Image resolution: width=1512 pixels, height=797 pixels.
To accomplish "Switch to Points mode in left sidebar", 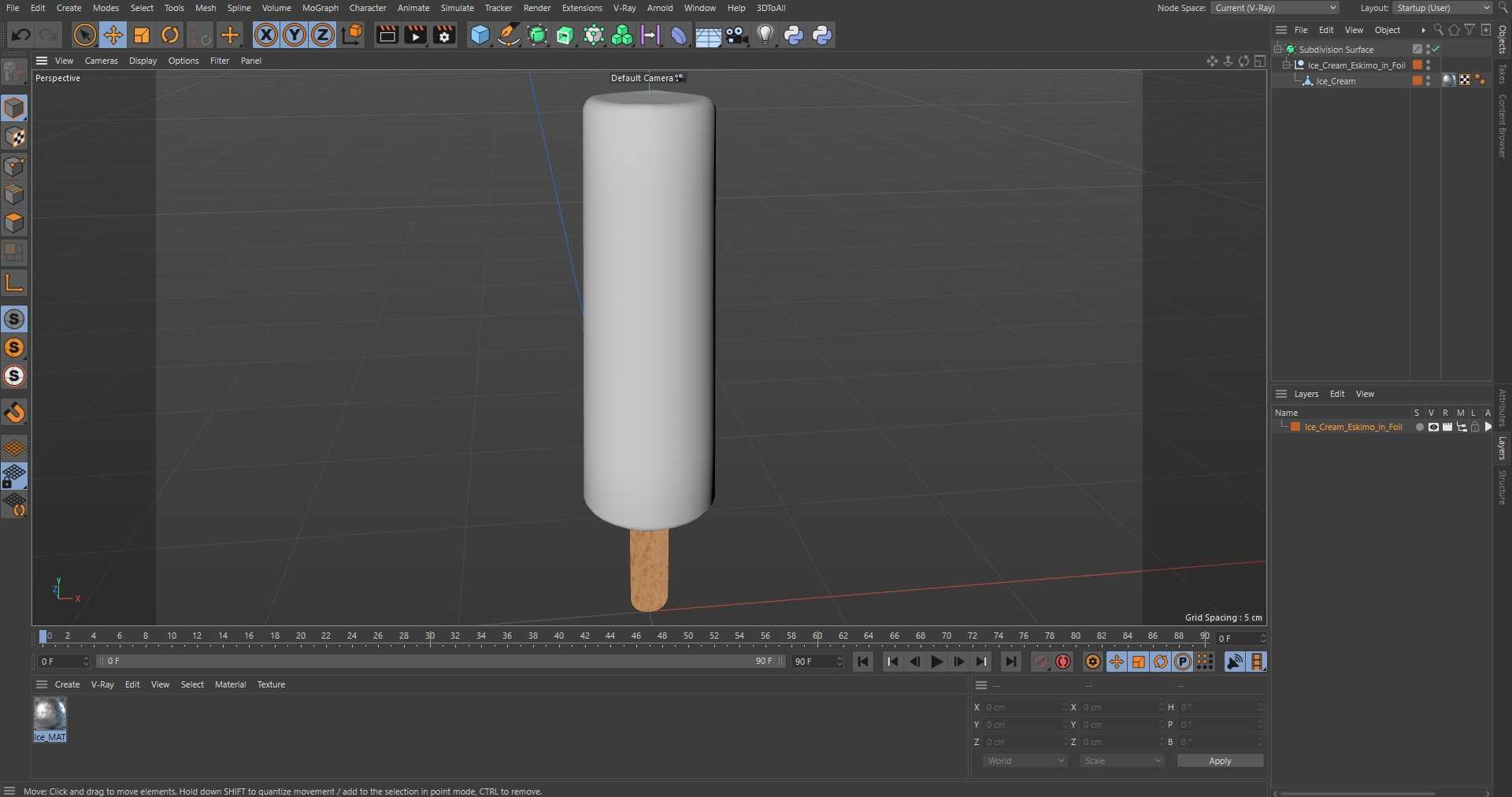I will coord(14,166).
